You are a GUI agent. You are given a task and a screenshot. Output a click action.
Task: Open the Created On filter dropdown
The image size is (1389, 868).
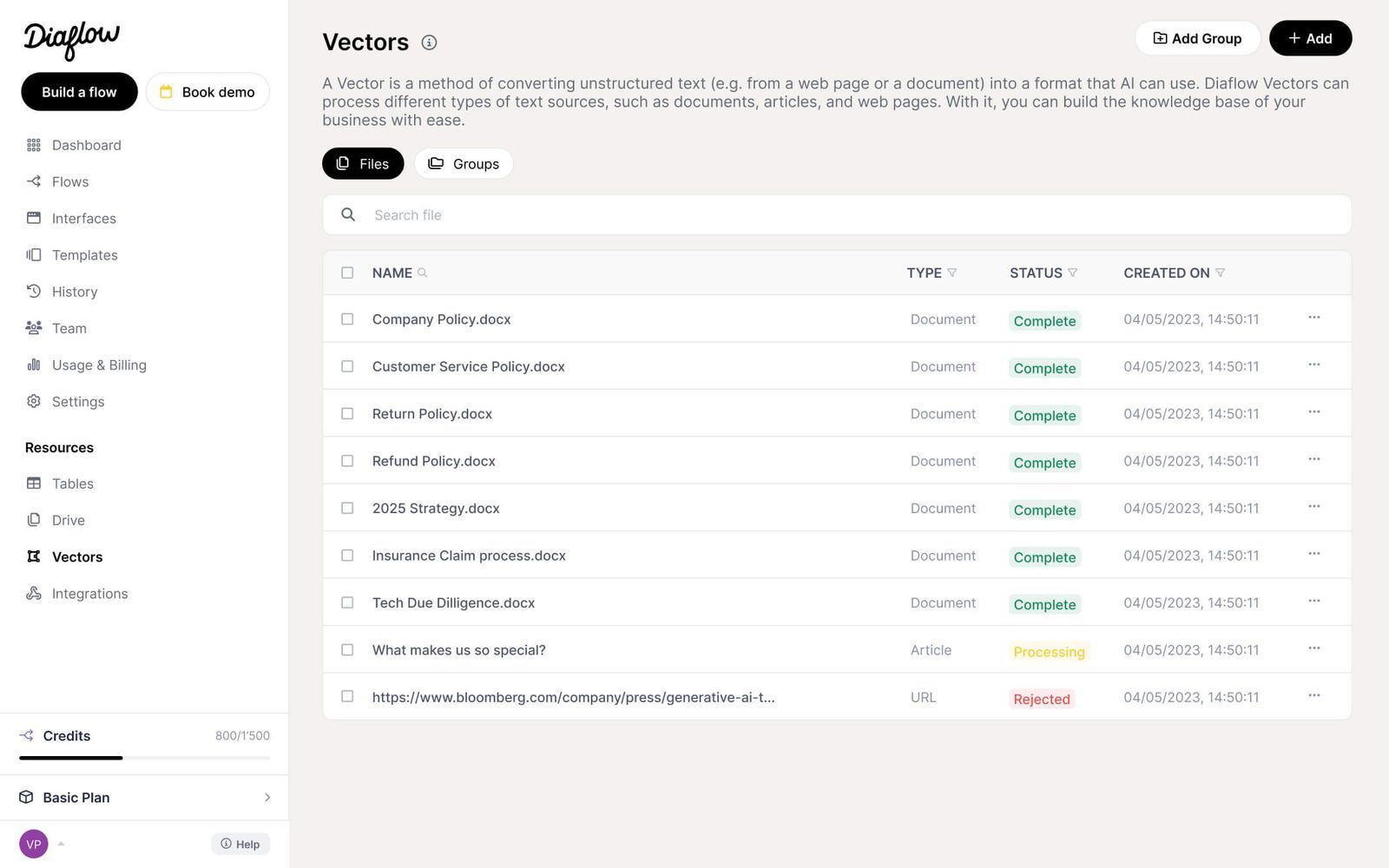point(1222,273)
